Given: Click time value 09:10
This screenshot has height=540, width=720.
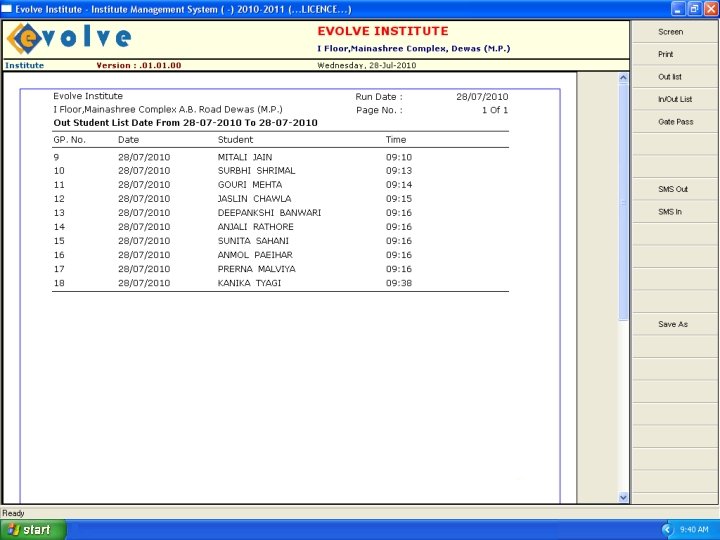Looking at the screenshot, I should [399, 157].
